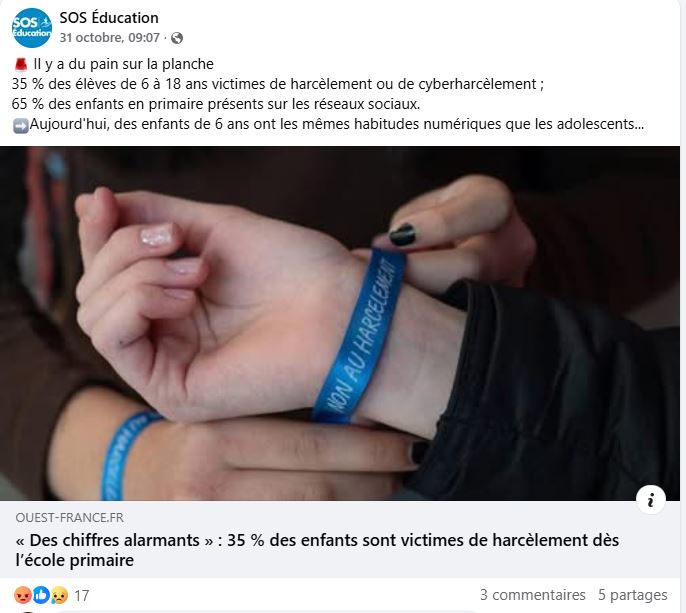Click the globe public audience icon

(177, 38)
